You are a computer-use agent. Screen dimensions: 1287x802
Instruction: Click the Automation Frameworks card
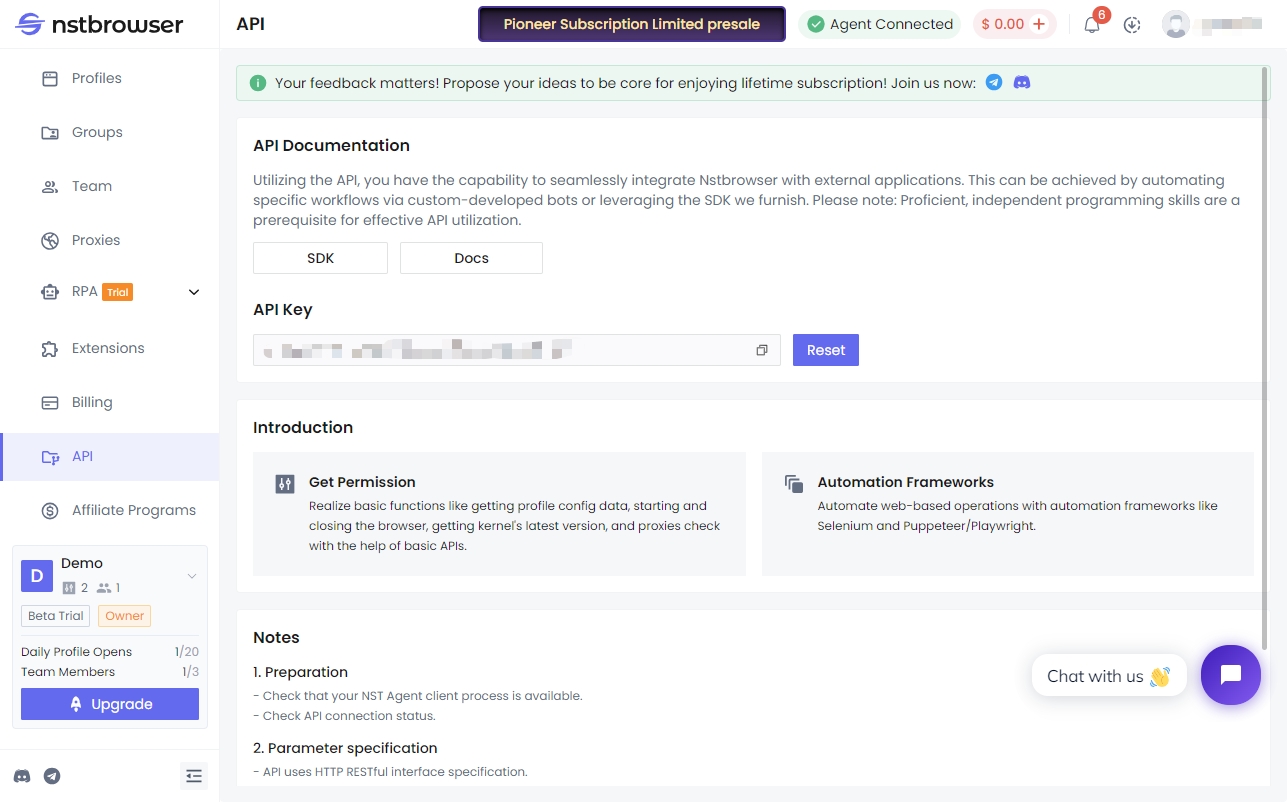[x=1008, y=514]
